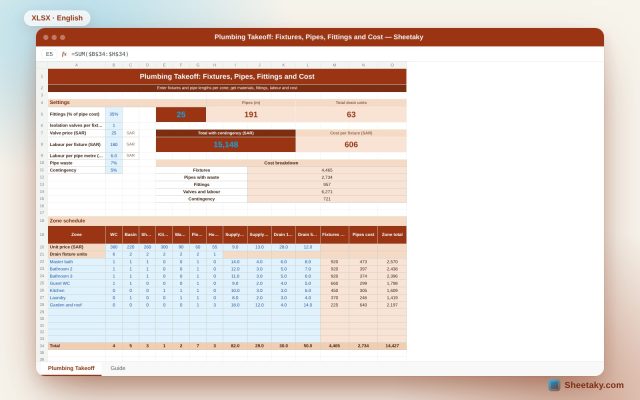This screenshot has height=400, width=640.
Task: Select the Pipe waste value 7%
Action: (114, 163)
